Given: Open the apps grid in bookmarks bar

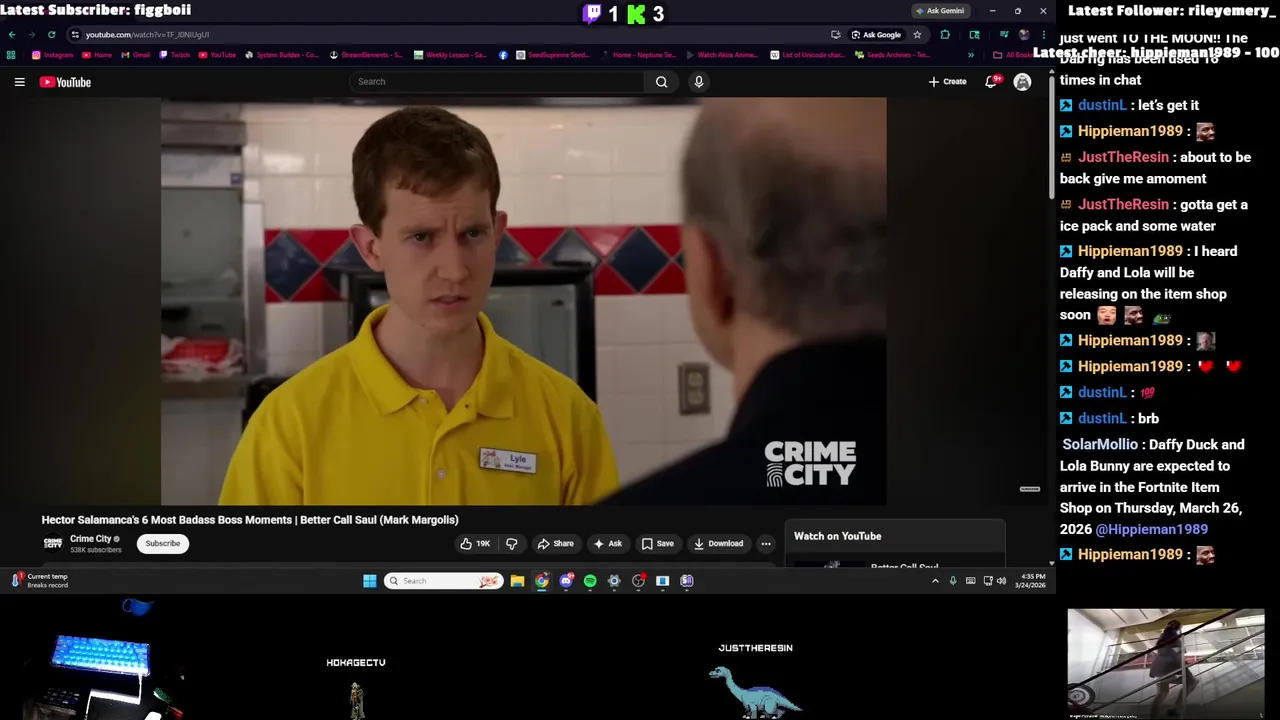Looking at the screenshot, I should pyautogui.click(x=11, y=55).
